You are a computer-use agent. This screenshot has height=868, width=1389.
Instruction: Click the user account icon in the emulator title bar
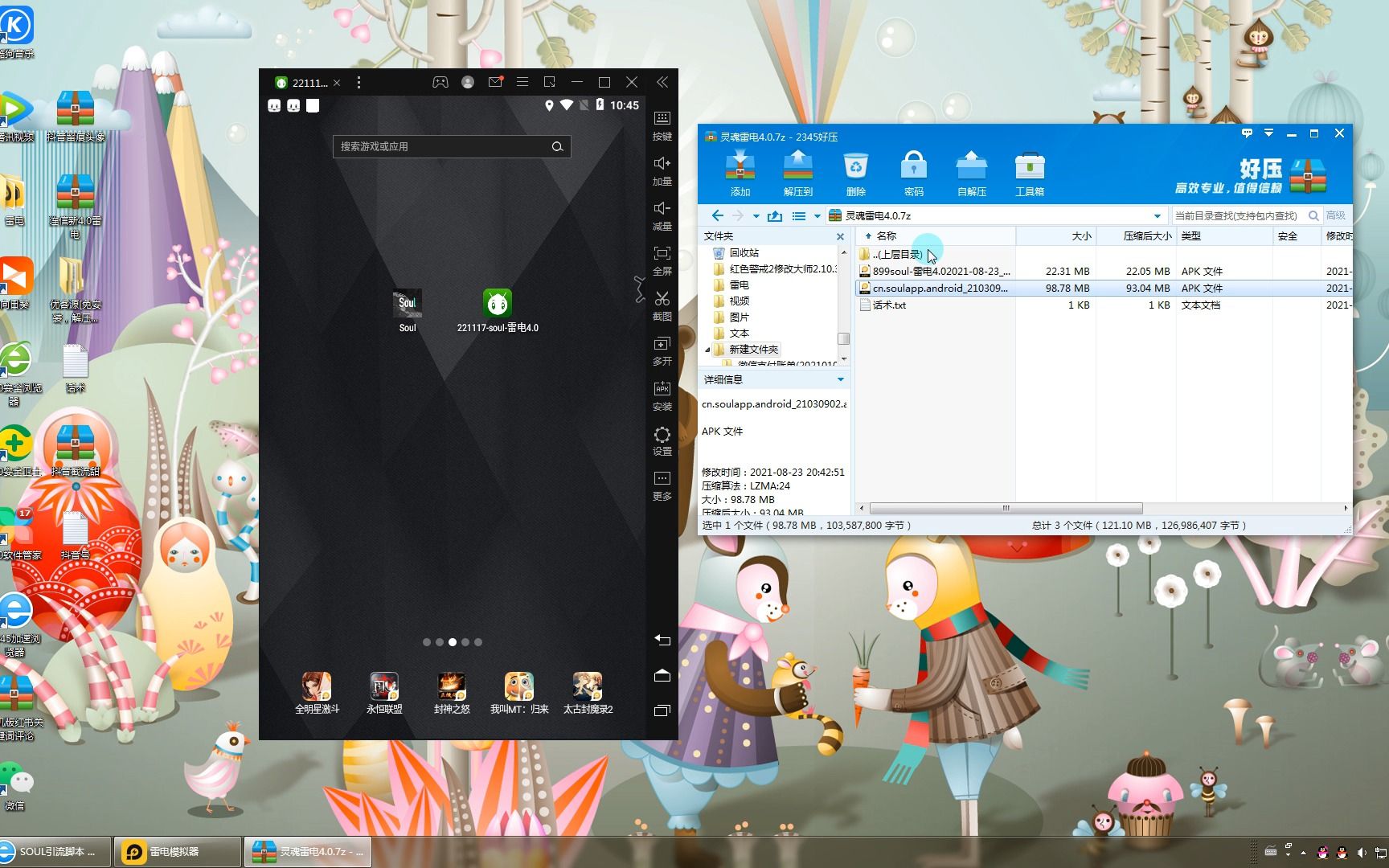(x=468, y=82)
